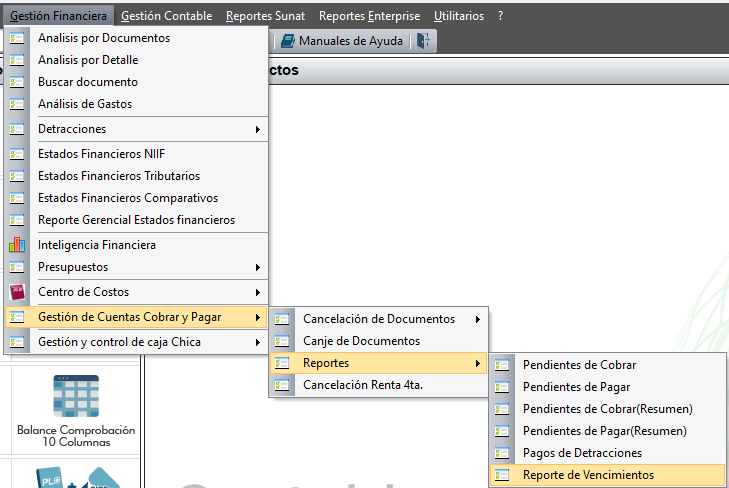Expand Gestión de Cuentas Cobrar y Pagar arrow
The image size is (729, 488).
pos(258,317)
